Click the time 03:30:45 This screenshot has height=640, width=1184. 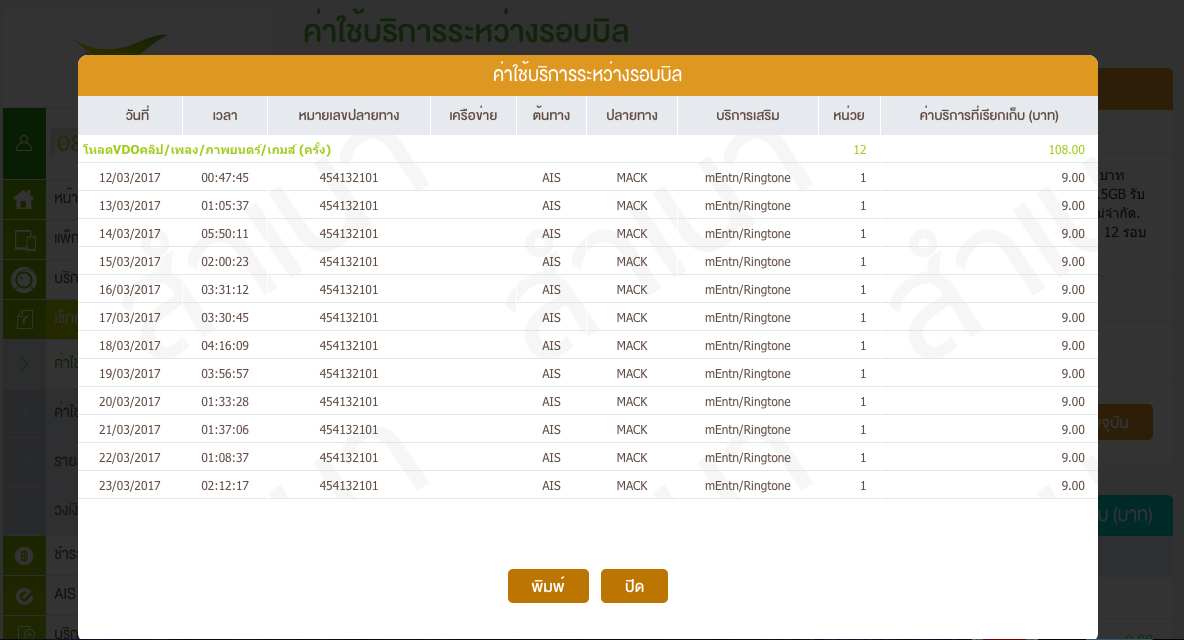(225, 317)
